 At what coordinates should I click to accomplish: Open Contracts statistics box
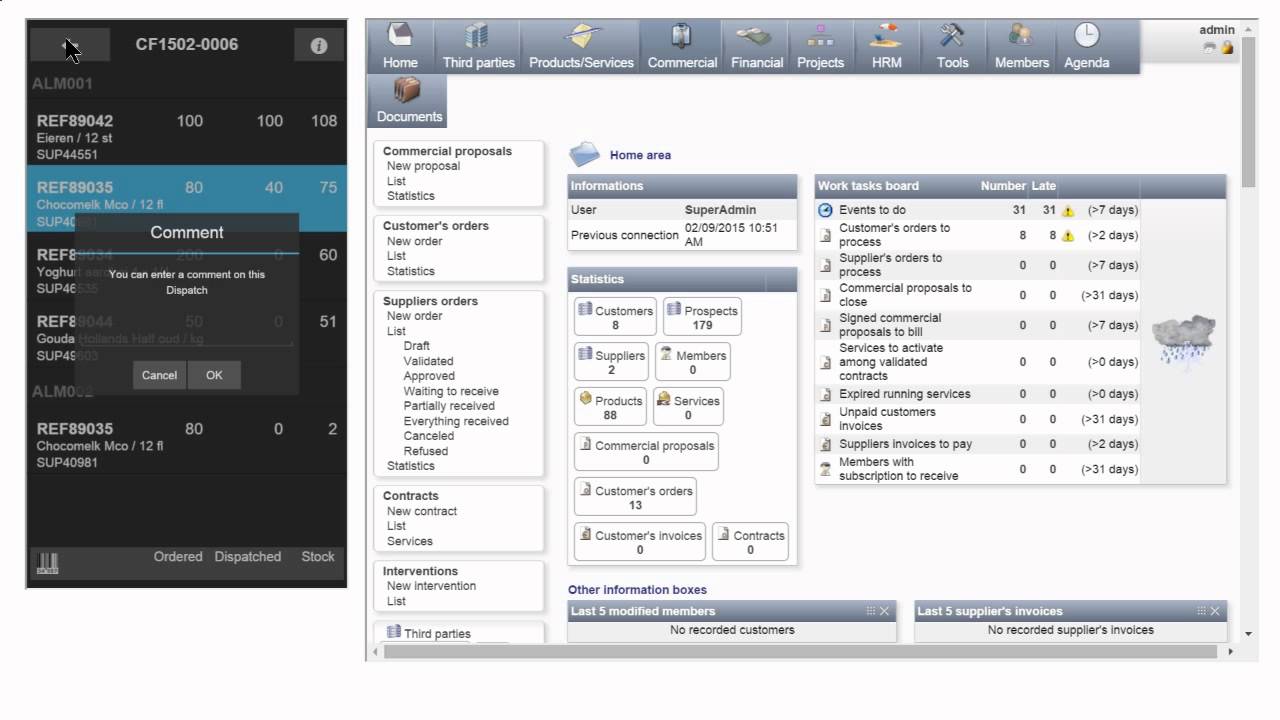tap(750, 542)
